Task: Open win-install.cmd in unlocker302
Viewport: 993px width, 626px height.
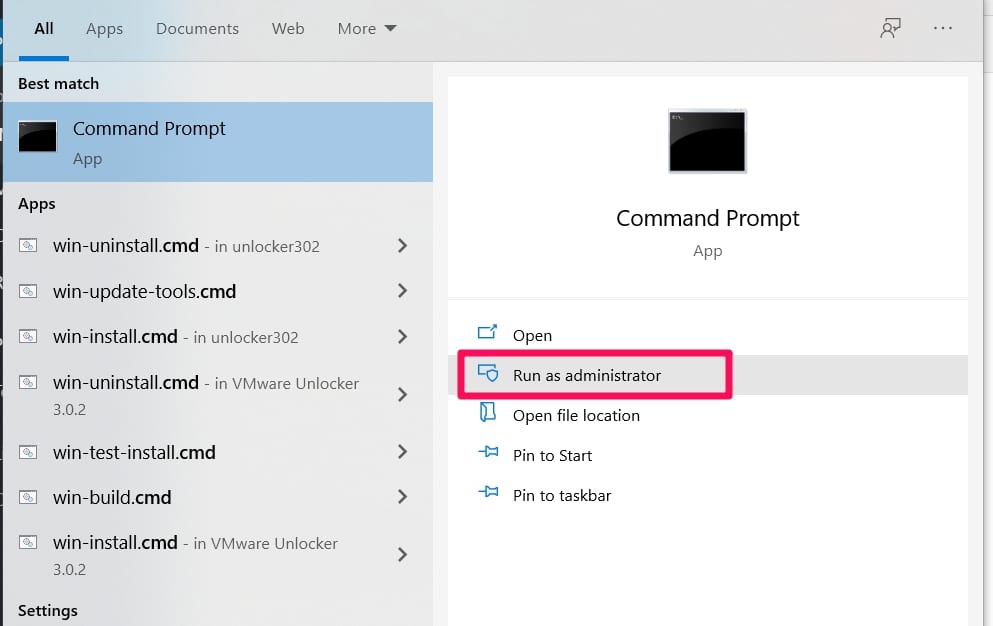Action: [x=175, y=337]
